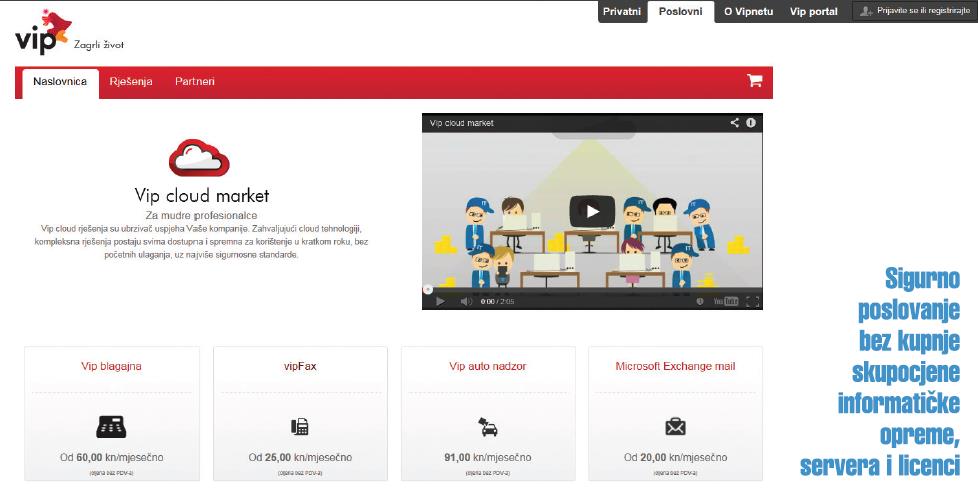Play video with center play button

point(592,211)
